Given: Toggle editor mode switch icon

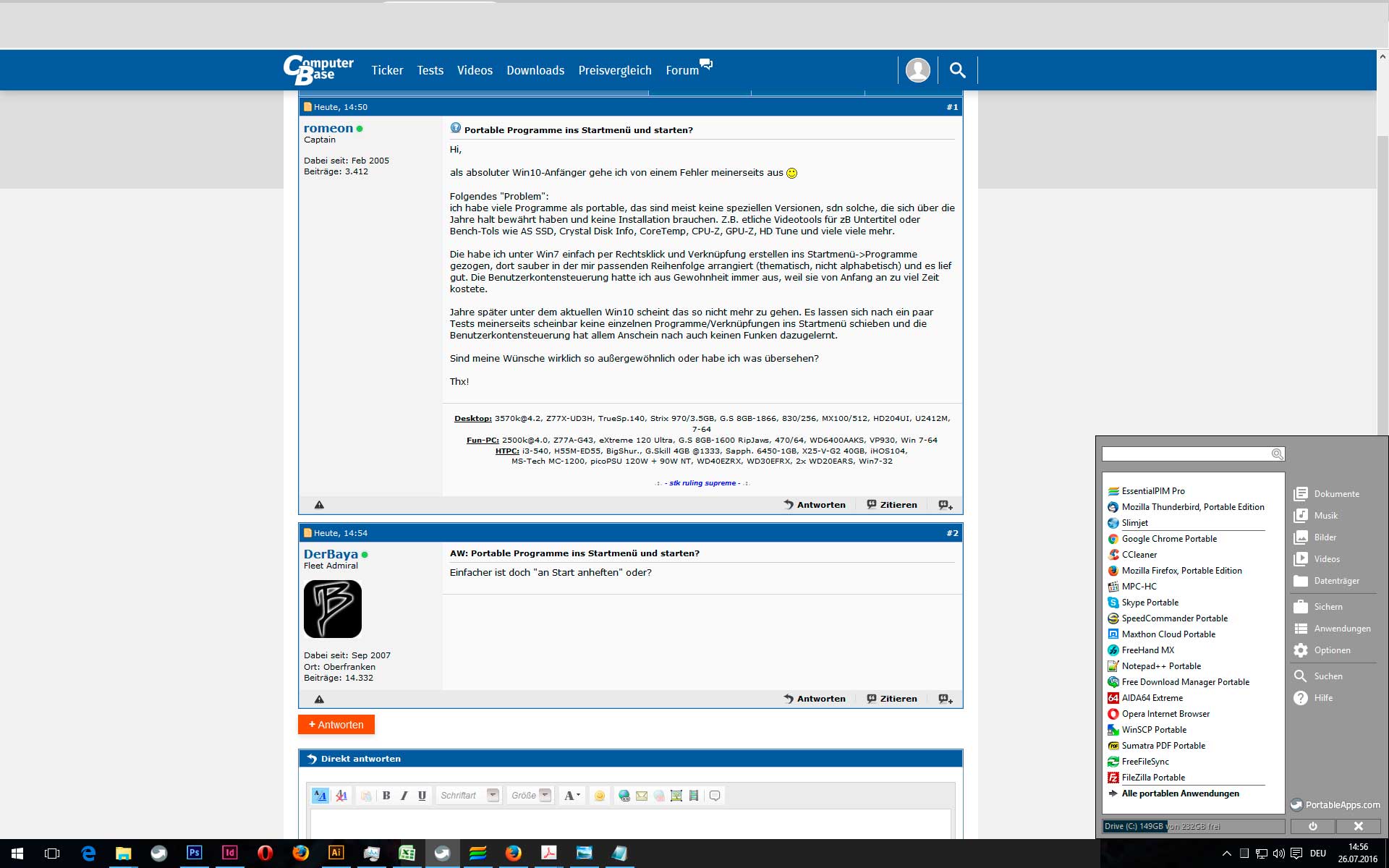Looking at the screenshot, I should [x=320, y=796].
